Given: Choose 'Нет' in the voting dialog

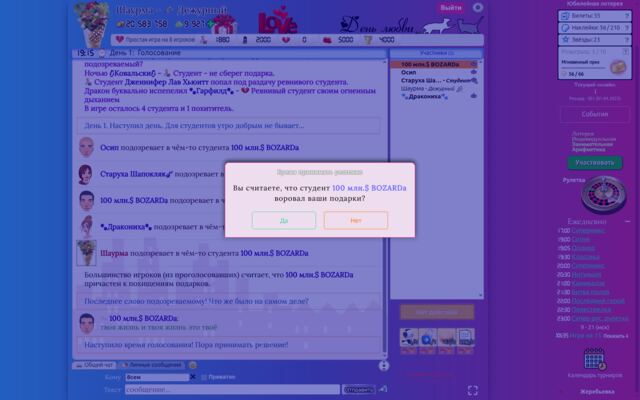Looking at the screenshot, I should (x=356, y=220).
